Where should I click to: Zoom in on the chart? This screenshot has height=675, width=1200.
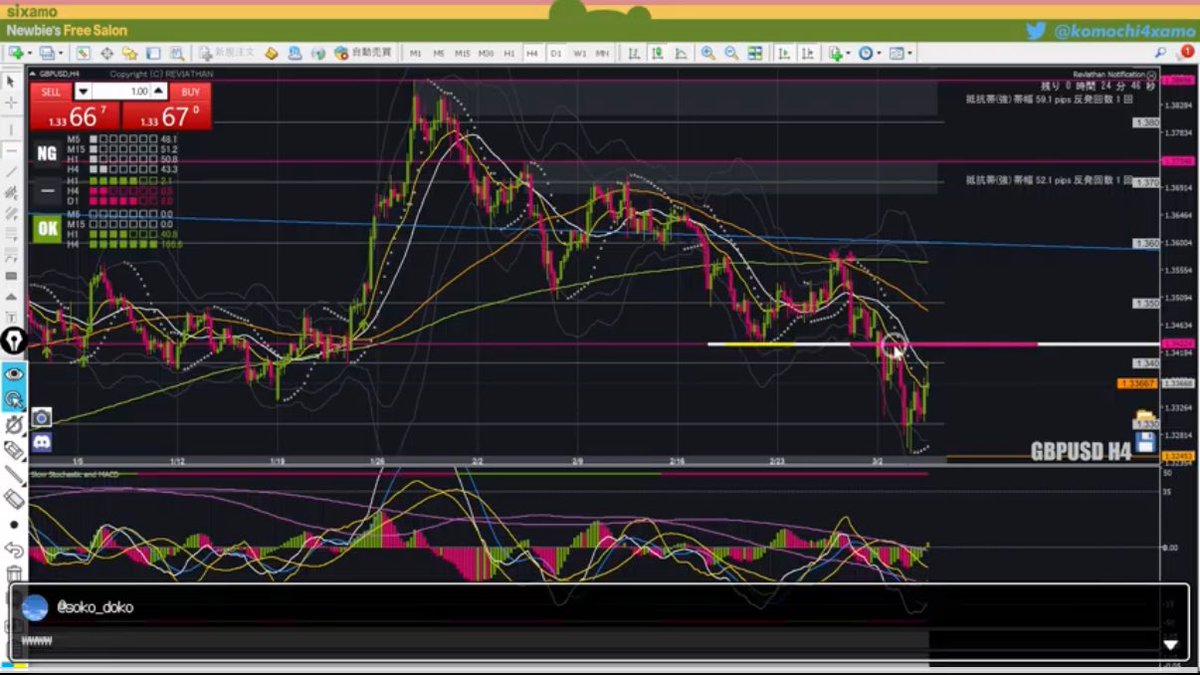(708, 53)
